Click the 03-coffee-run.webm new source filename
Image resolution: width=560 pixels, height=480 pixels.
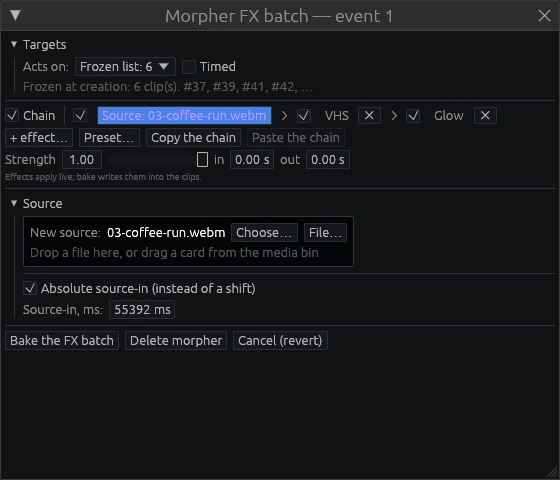[166, 232]
